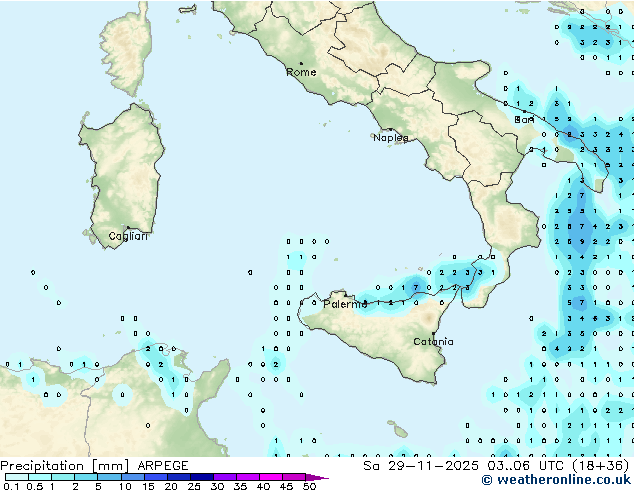Click the Precipitation [mm] title text
The height and width of the screenshot is (490, 634).
(65, 466)
